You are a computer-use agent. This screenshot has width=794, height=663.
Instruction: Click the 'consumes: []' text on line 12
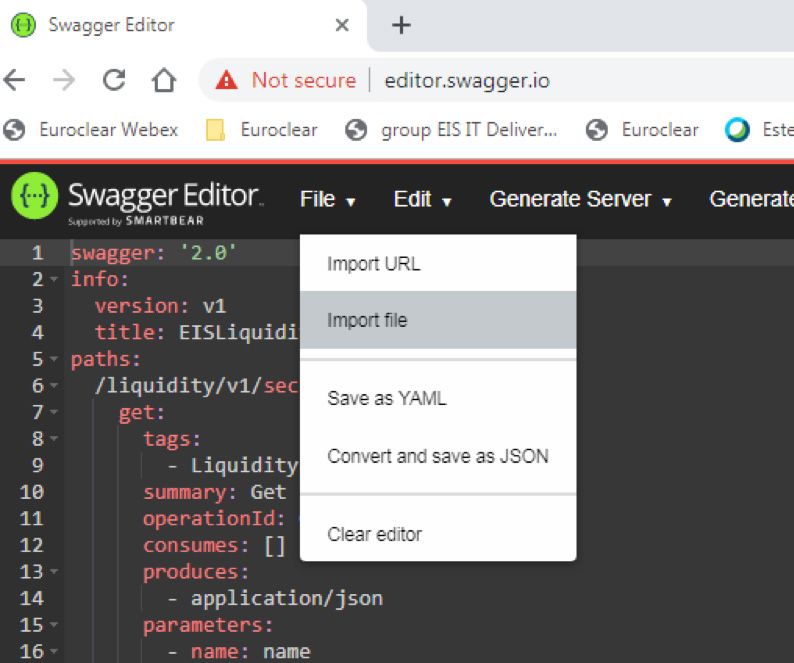[x=214, y=545]
